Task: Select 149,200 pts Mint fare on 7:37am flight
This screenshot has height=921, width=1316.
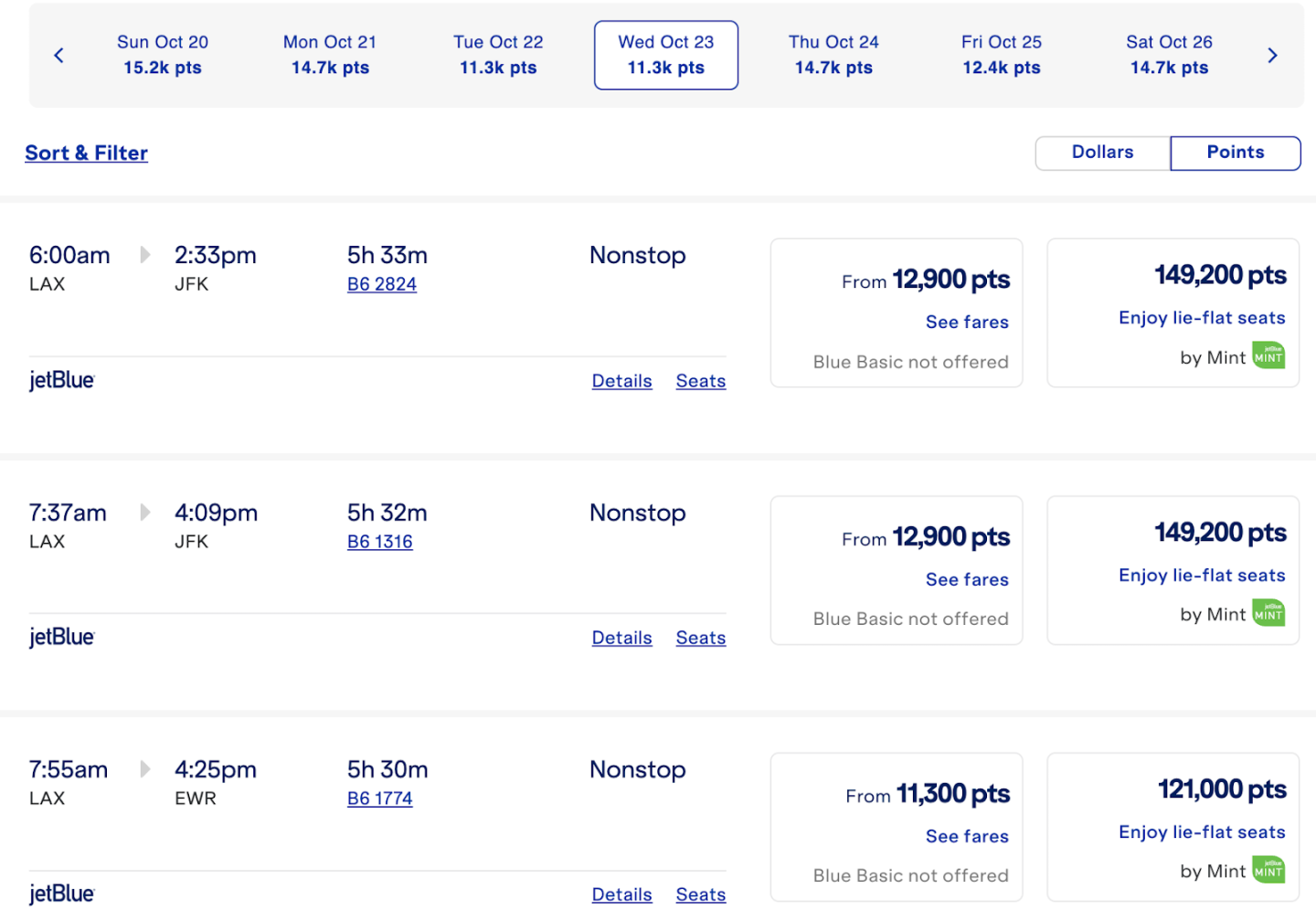Action: pos(1219,534)
